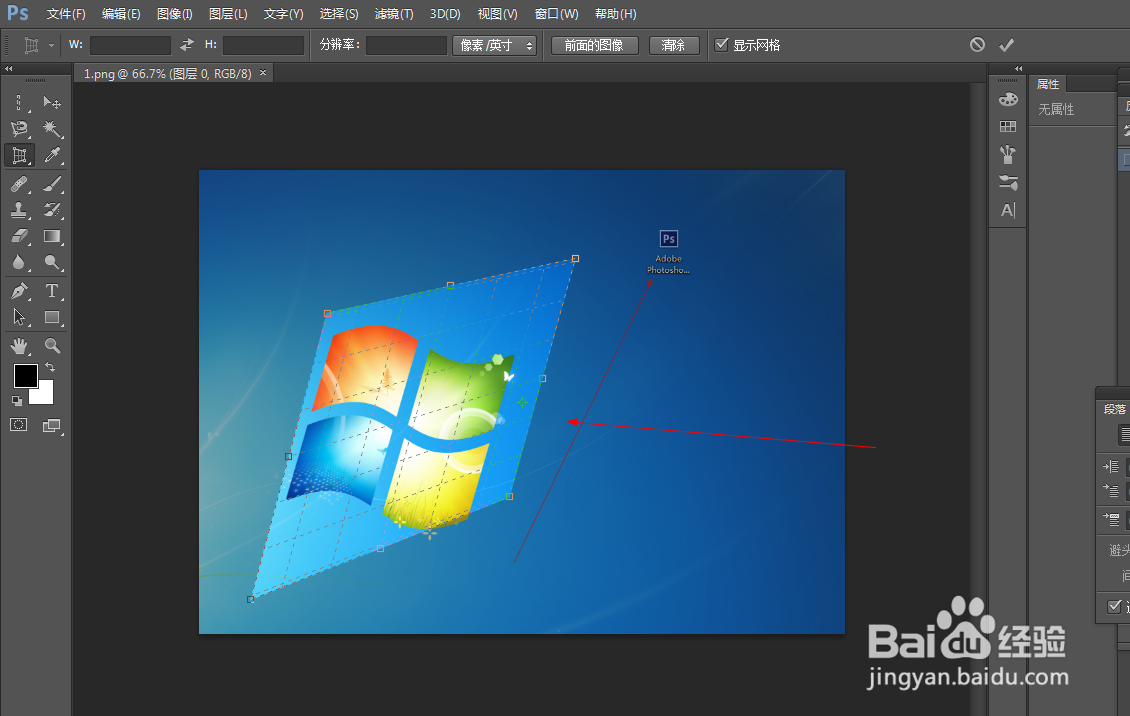Screen dimensions: 1130x716
Task: Open the 编辑(E) menu
Action: 121,14
